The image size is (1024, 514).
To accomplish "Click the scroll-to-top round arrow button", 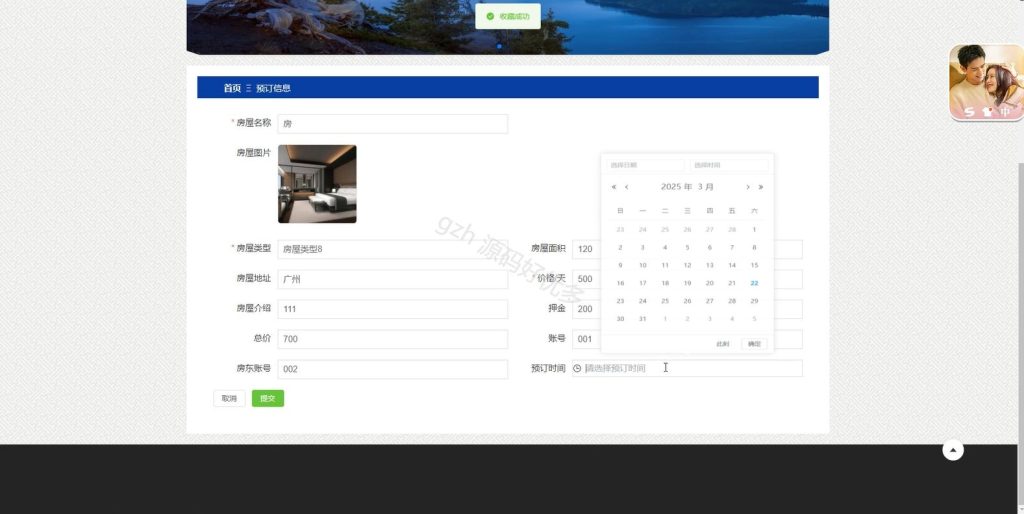I will 953,449.
